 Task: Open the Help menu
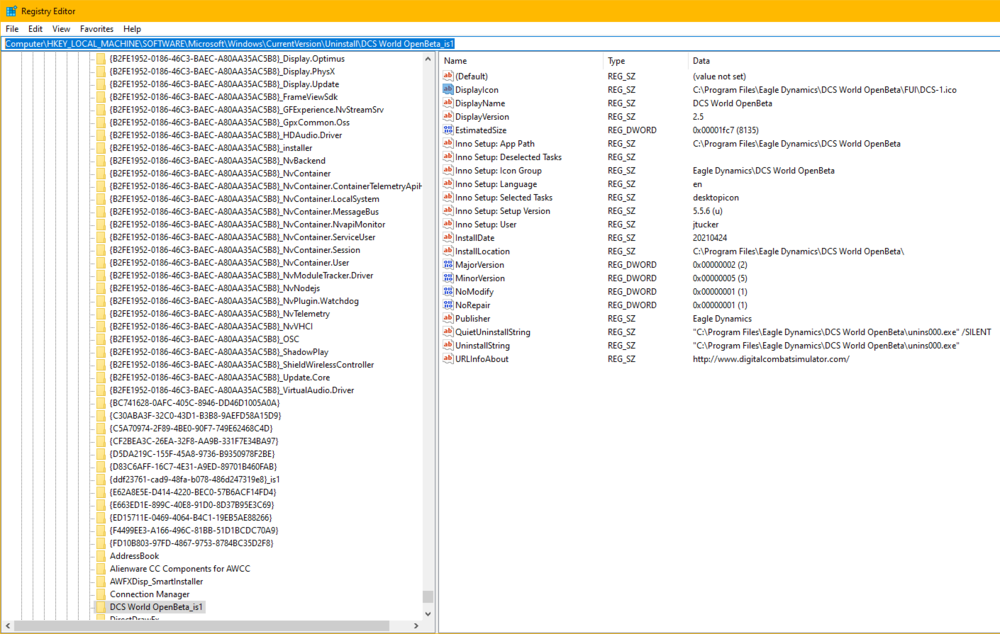coord(132,29)
